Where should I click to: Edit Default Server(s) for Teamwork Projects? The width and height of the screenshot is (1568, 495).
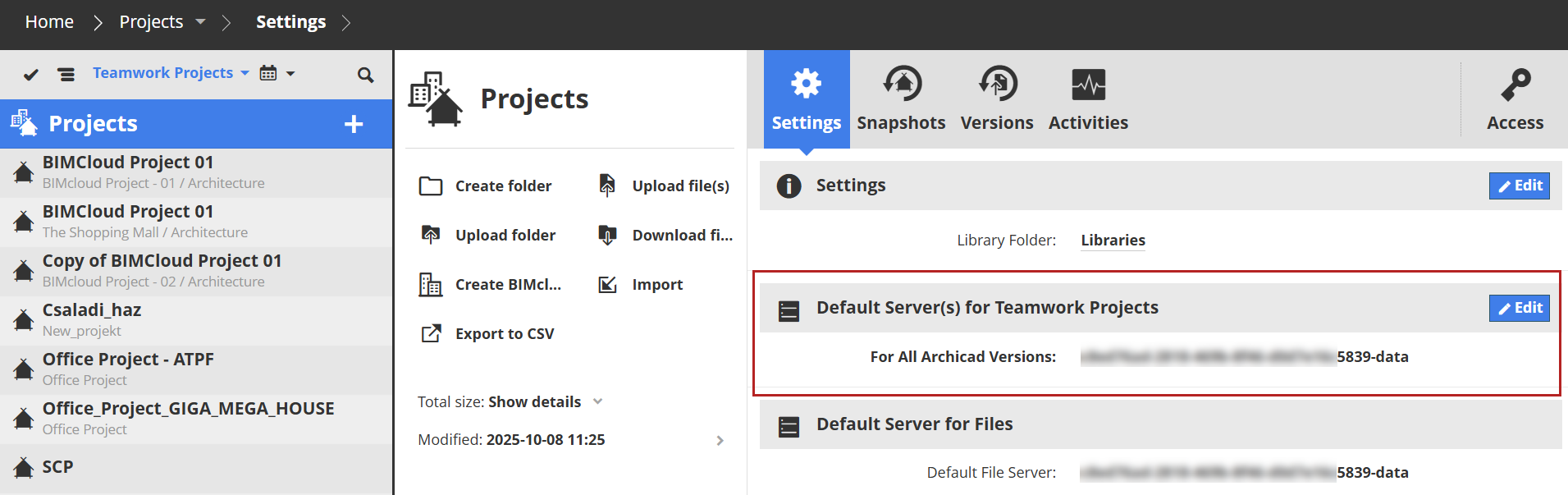click(x=1519, y=308)
